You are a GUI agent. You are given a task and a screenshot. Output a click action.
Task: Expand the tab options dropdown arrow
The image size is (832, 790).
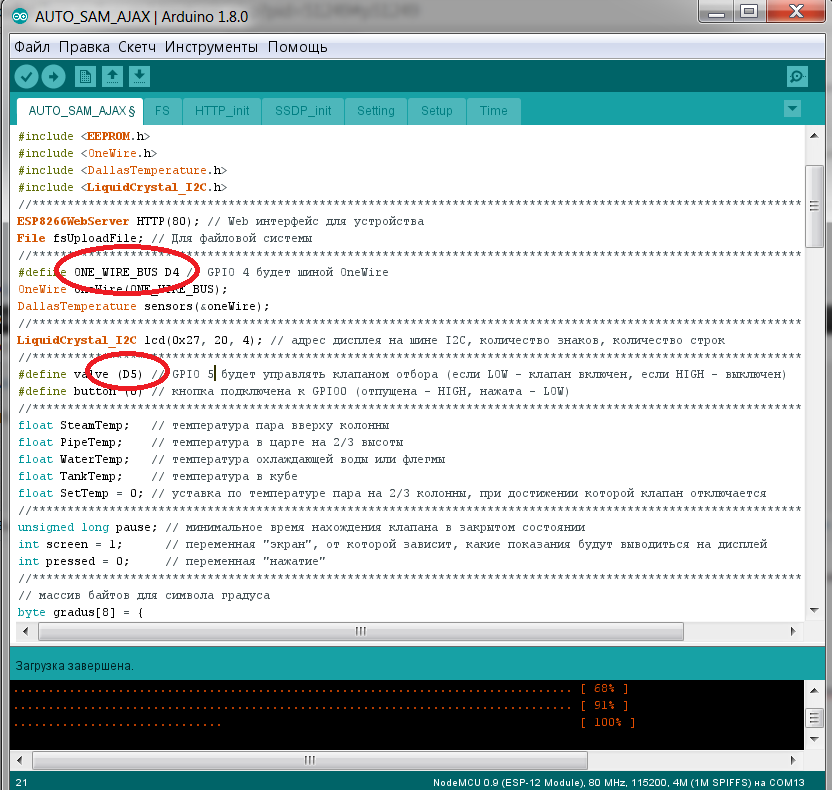click(792, 109)
